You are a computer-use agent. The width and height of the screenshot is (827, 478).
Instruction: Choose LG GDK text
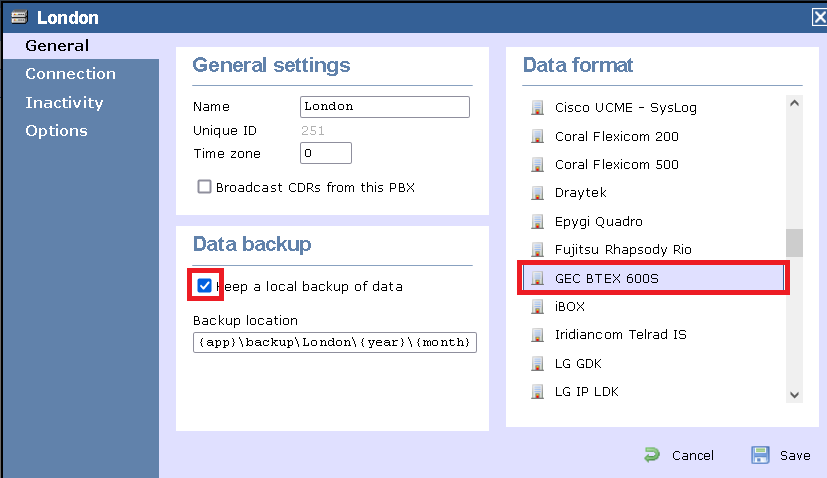578,364
